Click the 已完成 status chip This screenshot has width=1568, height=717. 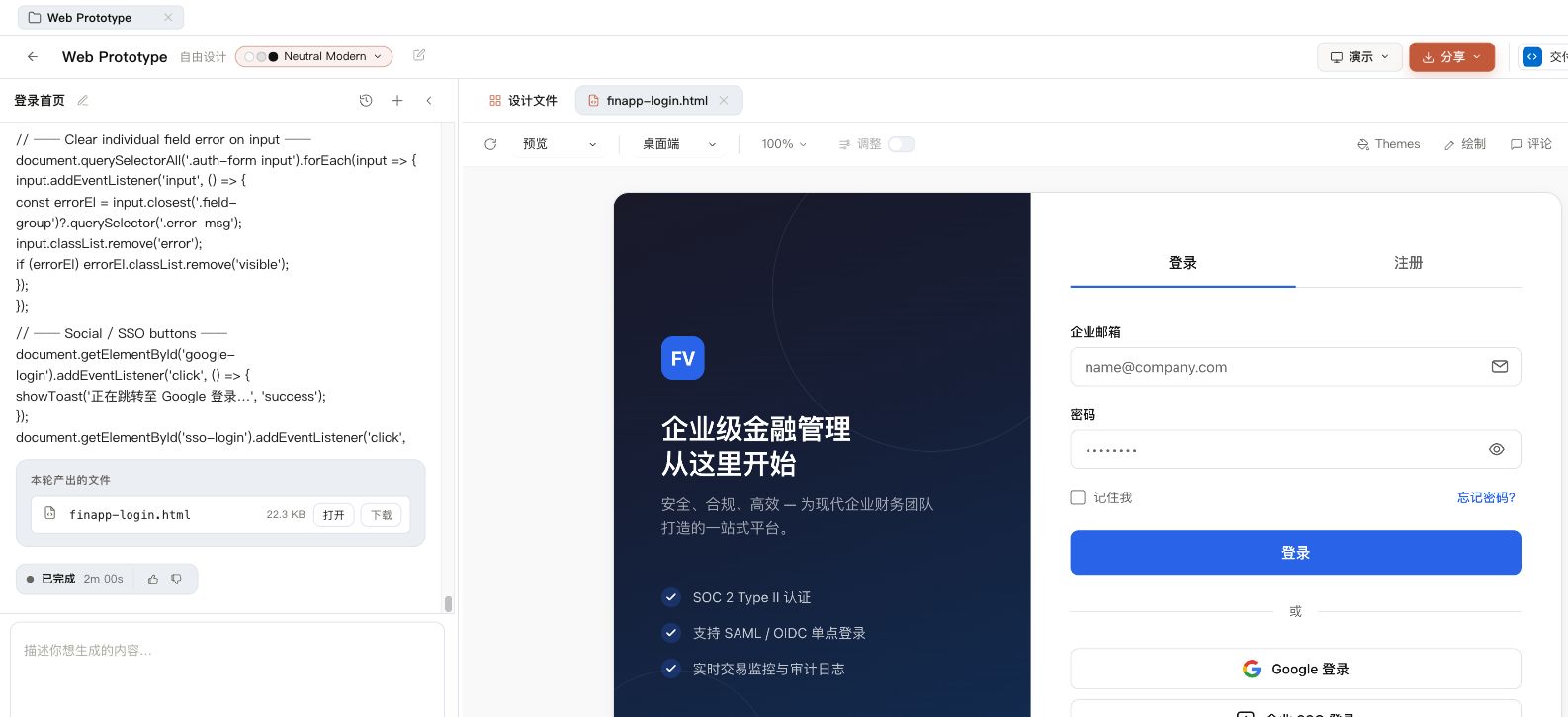click(x=107, y=579)
